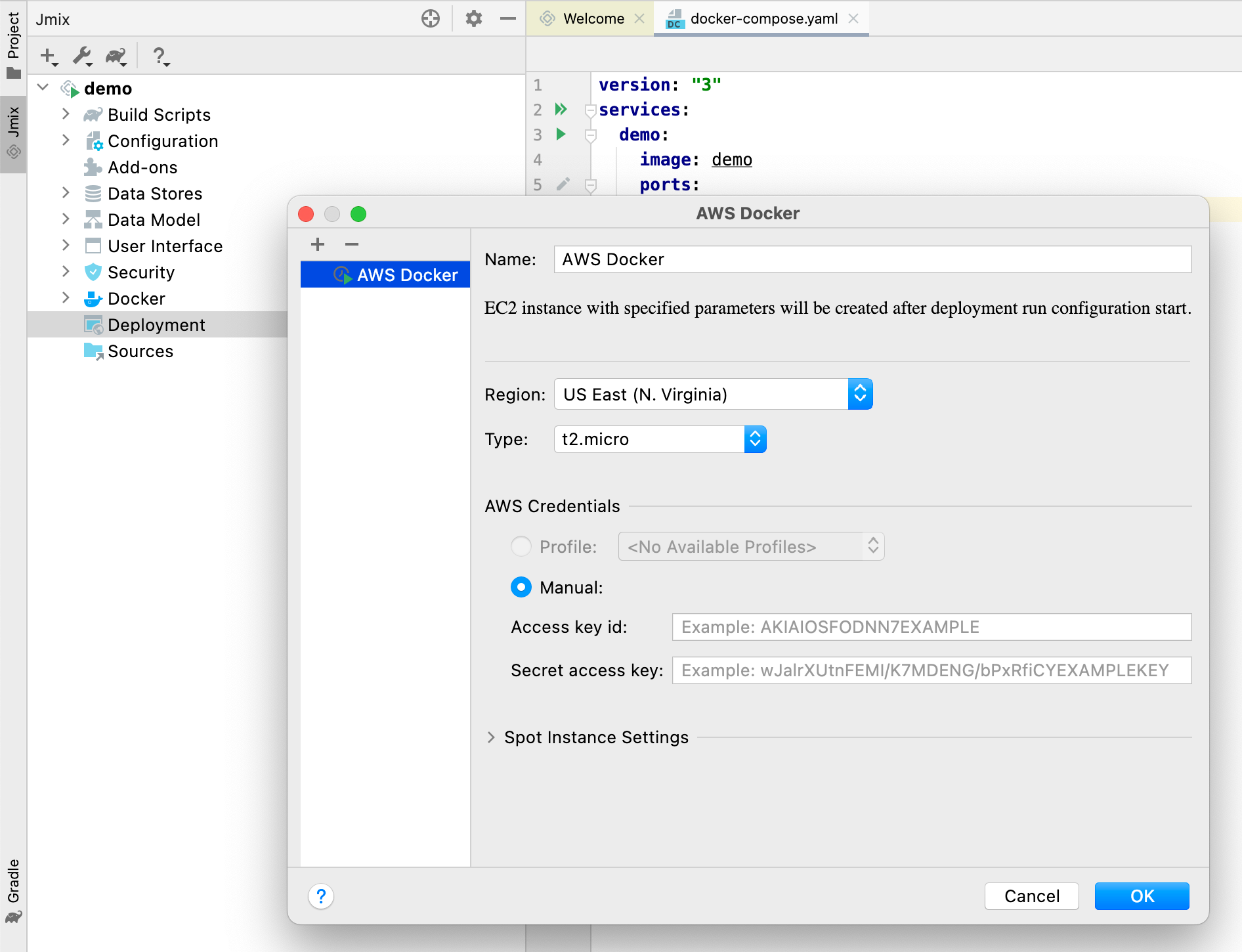Screen dimensions: 1242x952
Task: Select the Manual credentials radio button
Action: [521, 587]
